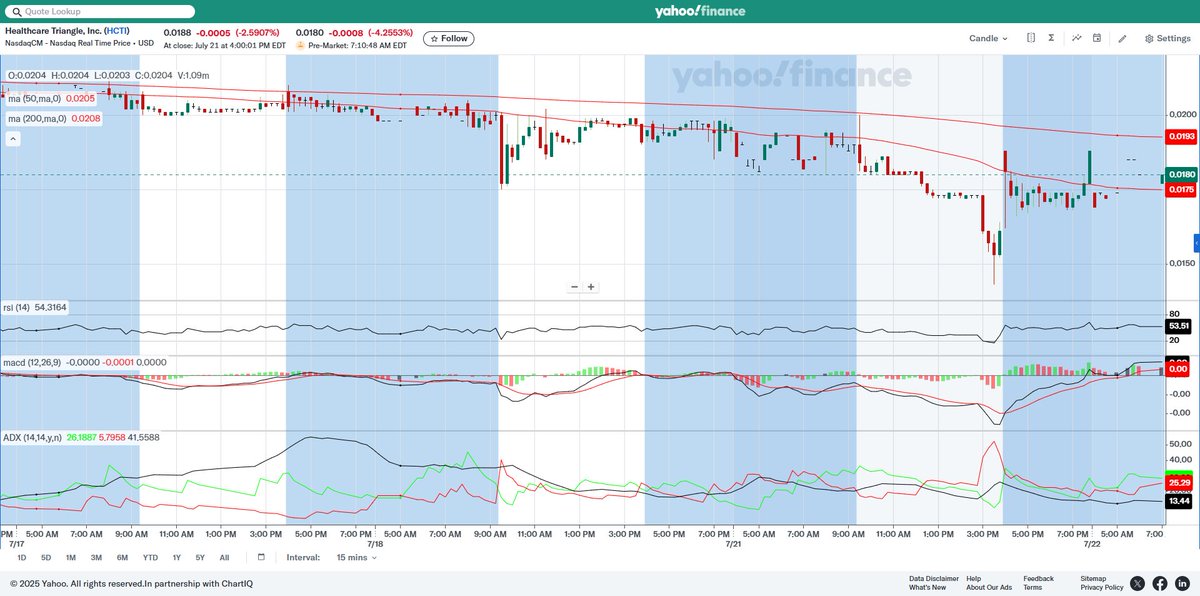Open the What's New link

(927, 587)
